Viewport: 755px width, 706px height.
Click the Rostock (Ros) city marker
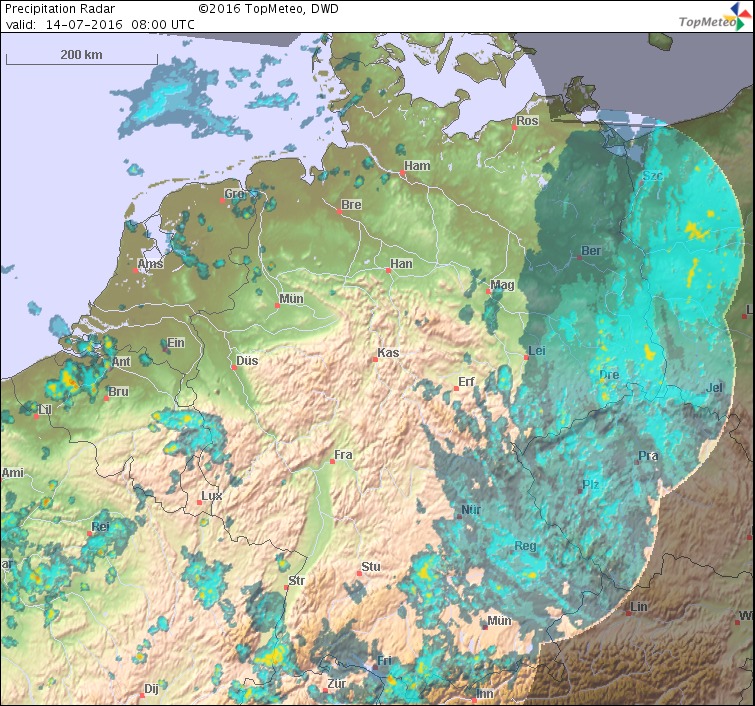tap(514, 128)
